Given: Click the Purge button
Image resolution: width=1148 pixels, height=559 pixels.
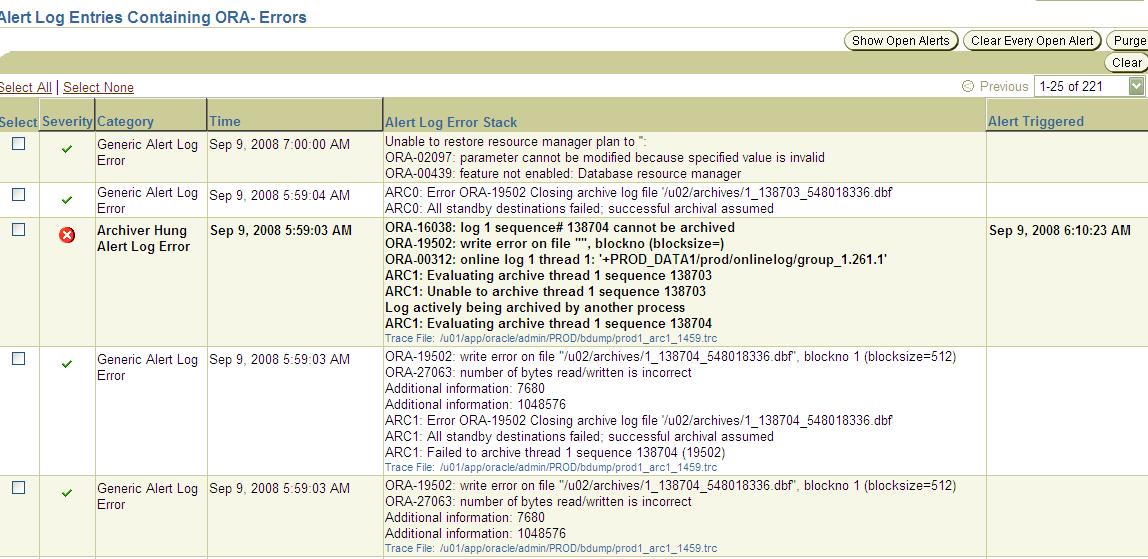Looking at the screenshot, I should coord(1128,41).
